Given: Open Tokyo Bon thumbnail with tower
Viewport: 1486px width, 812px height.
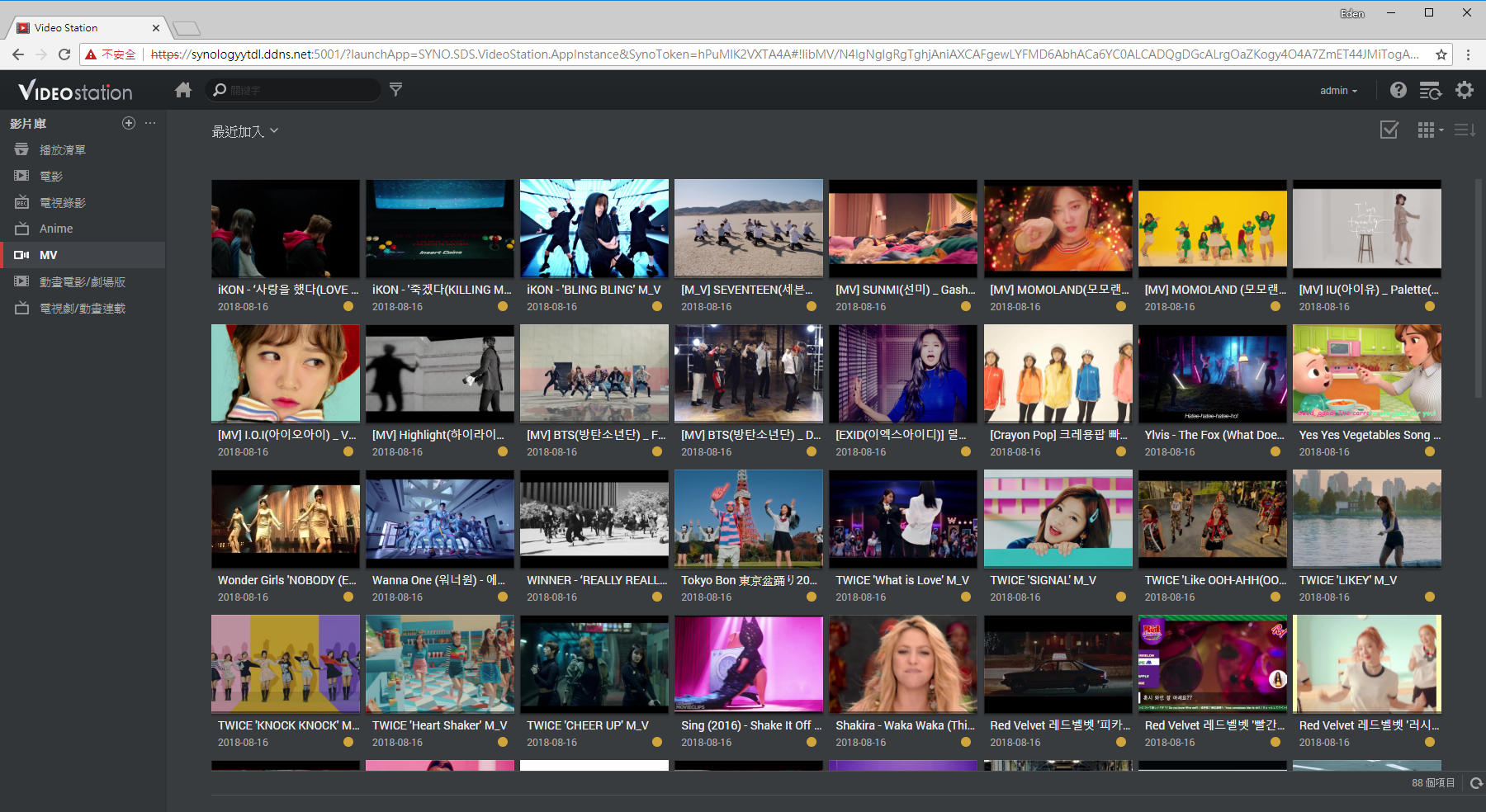Looking at the screenshot, I should point(749,519).
